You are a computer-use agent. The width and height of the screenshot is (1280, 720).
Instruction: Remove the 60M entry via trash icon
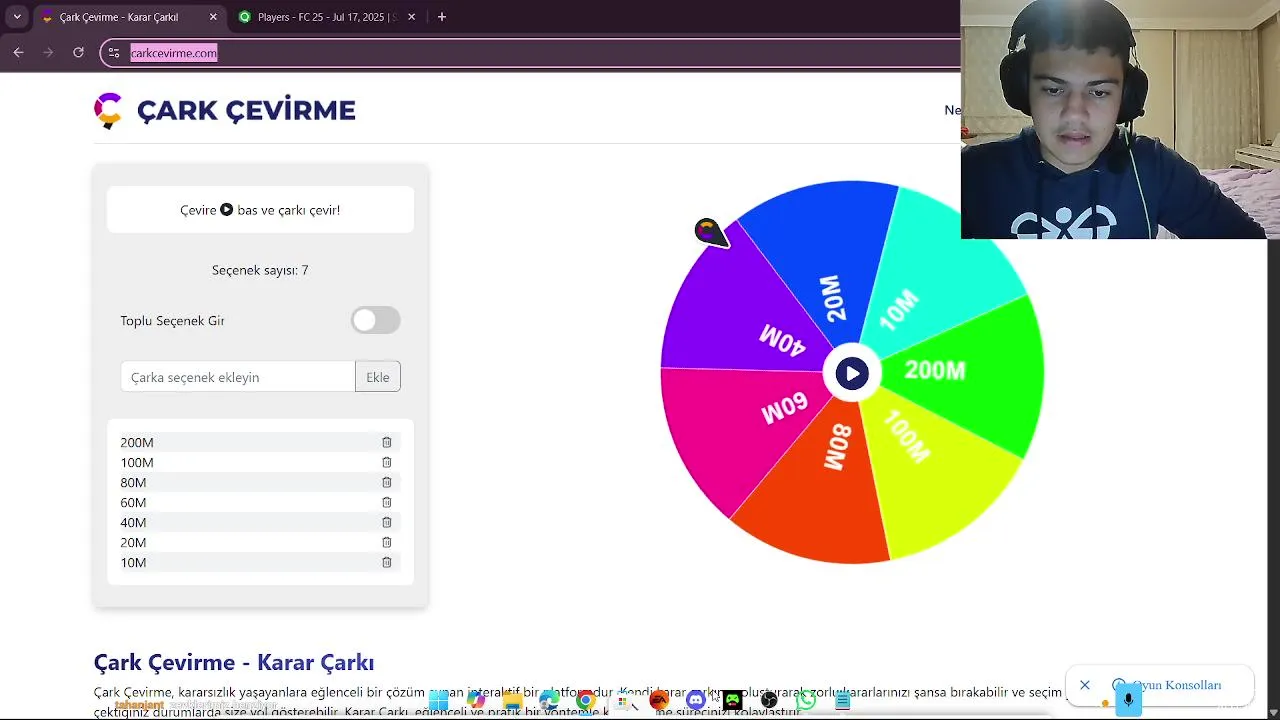[x=386, y=502]
